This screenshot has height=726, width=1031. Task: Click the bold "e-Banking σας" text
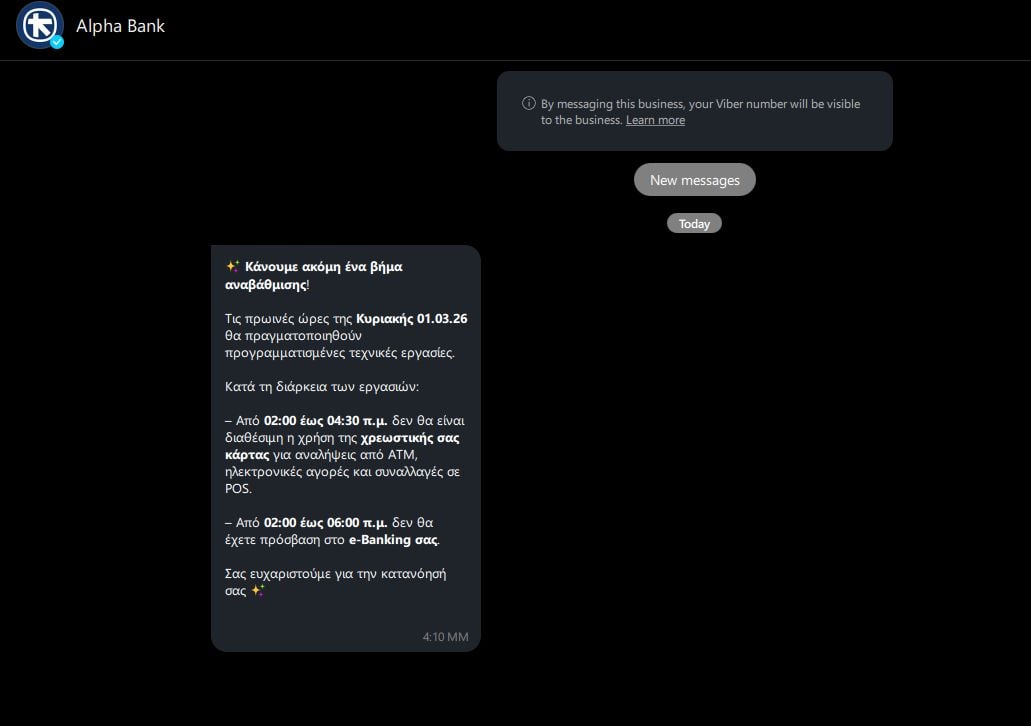click(393, 539)
